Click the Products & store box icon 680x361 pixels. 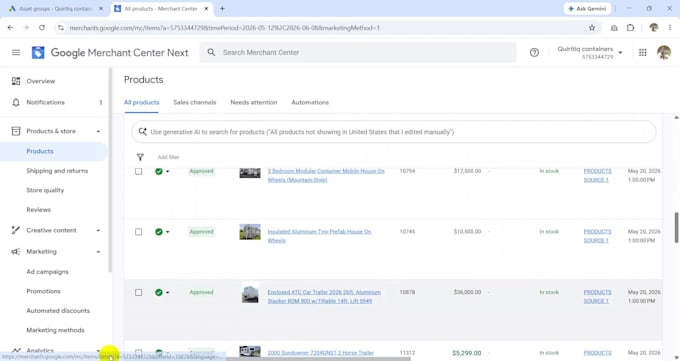tap(16, 131)
